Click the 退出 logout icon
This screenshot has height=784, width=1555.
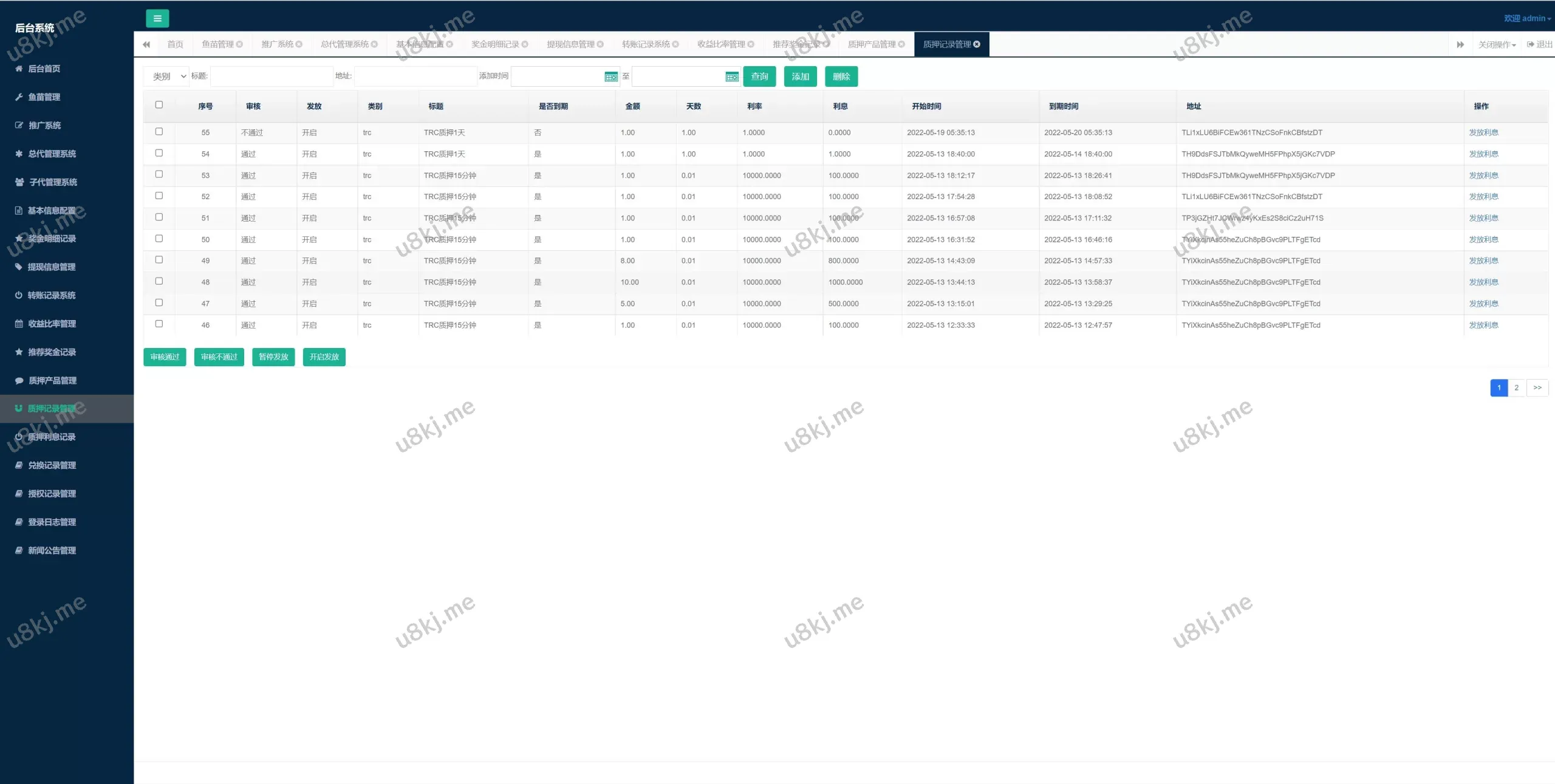pyautogui.click(x=1531, y=44)
